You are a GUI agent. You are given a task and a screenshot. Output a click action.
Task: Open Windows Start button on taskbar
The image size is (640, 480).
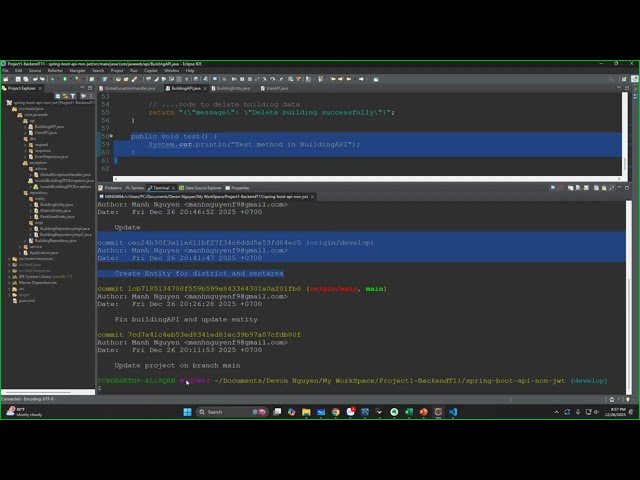tap(187, 412)
